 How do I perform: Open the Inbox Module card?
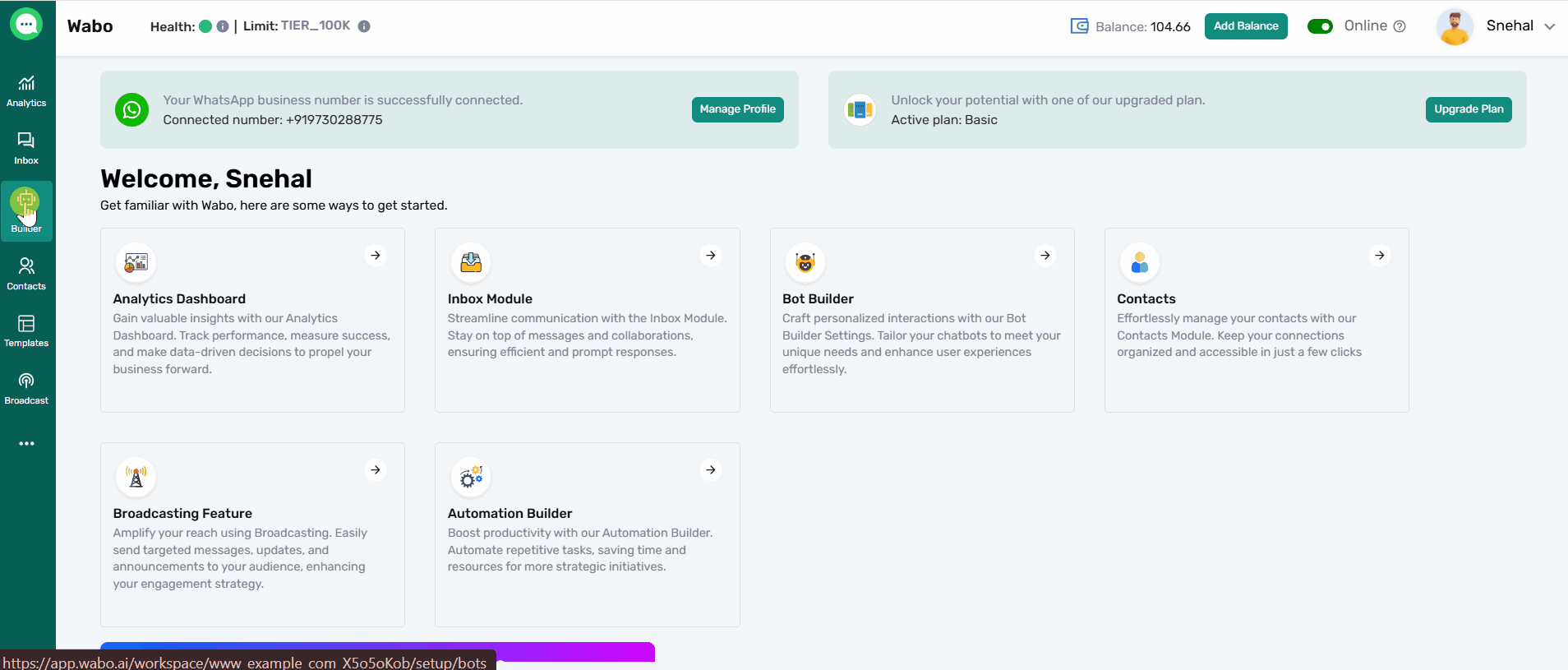[587, 320]
